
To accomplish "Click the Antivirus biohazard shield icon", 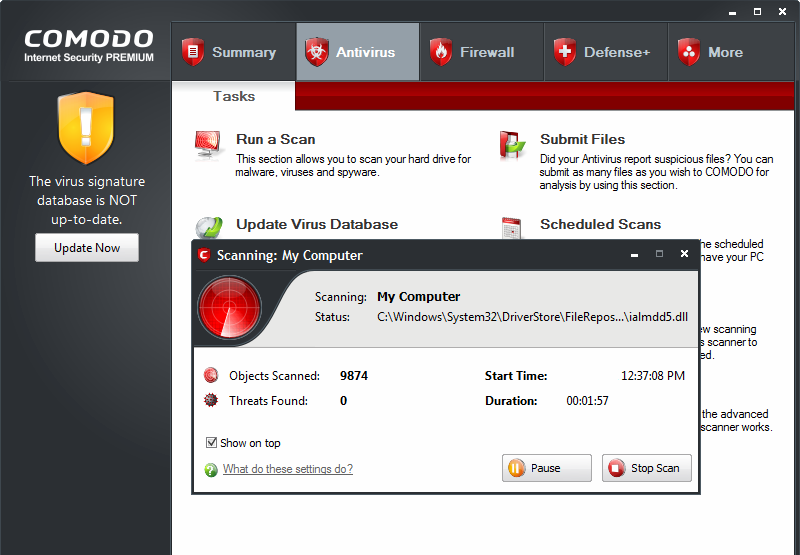I will coord(317,52).
